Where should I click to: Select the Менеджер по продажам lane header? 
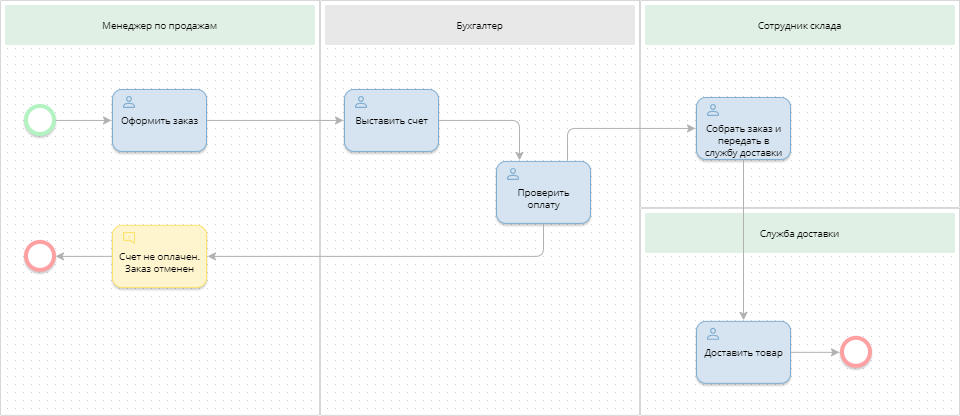tap(160, 25)
